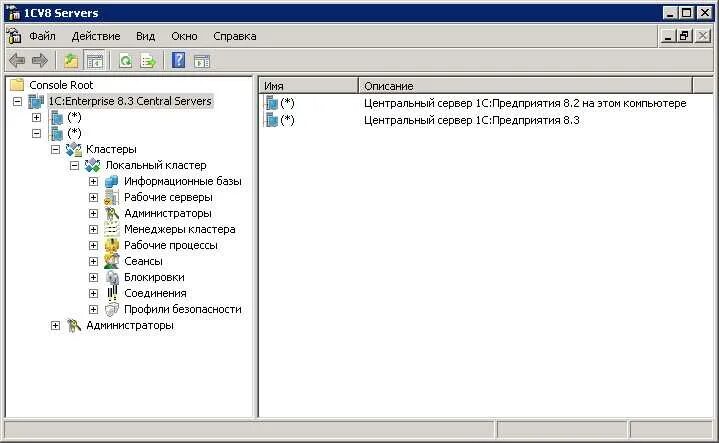The width and height of the screenshot is (719, 443).
Task: Minimize the inner console child window
Action: point(668,35)
